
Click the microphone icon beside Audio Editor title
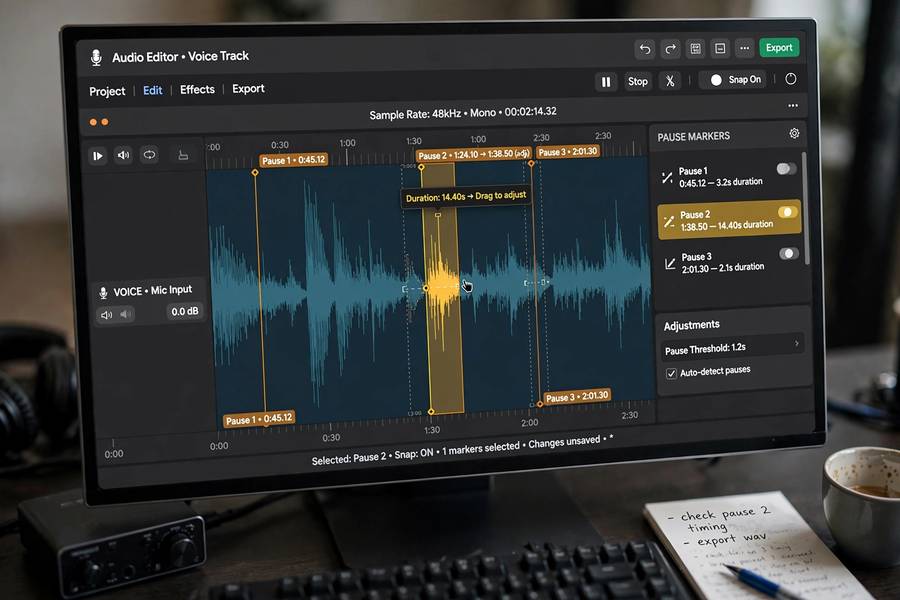coord(96,57)
